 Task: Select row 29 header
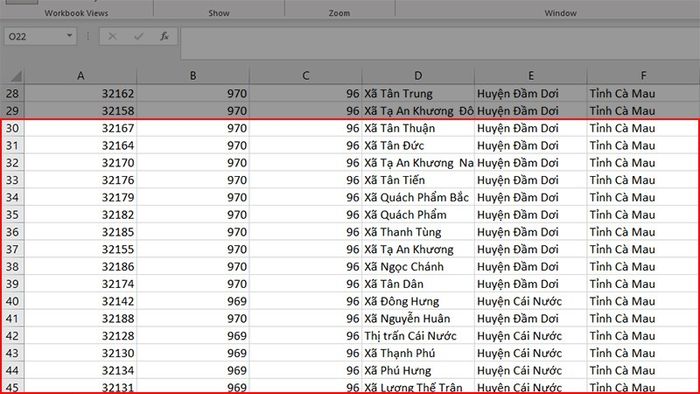pyautogui.click(x=12, y=111)
